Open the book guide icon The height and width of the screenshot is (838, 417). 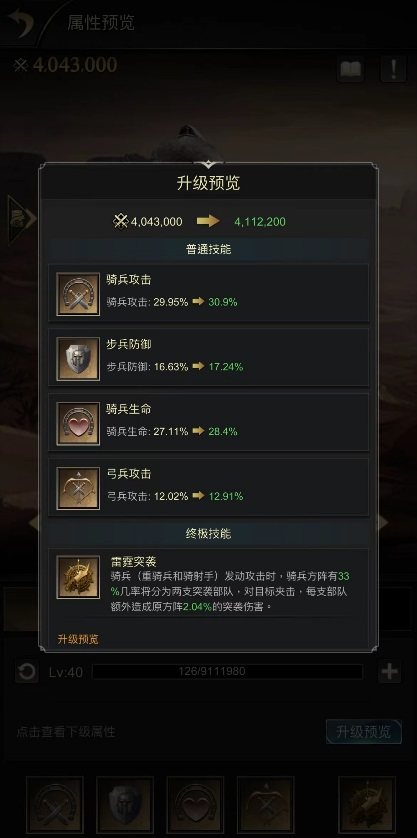351,68
